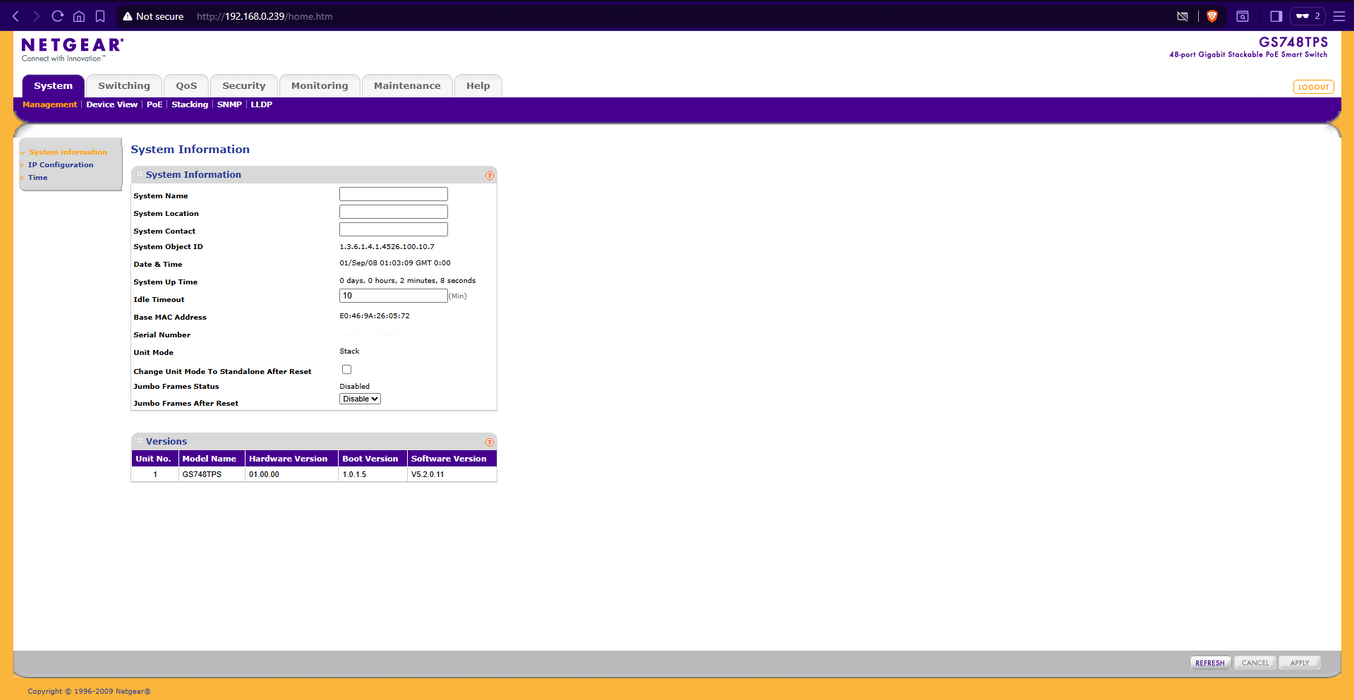This screenshot has height=700, width=1354.
Task: Click the crossed-out media blocked icon
Action: point(1182,16)
